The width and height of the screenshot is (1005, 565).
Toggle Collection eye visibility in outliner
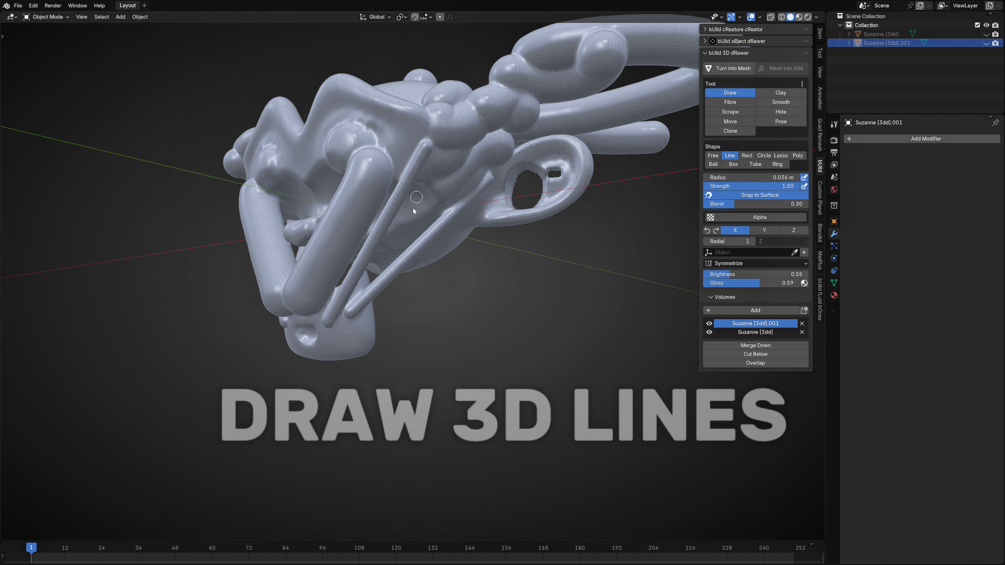pyautogui.click(x=986, y=25)
